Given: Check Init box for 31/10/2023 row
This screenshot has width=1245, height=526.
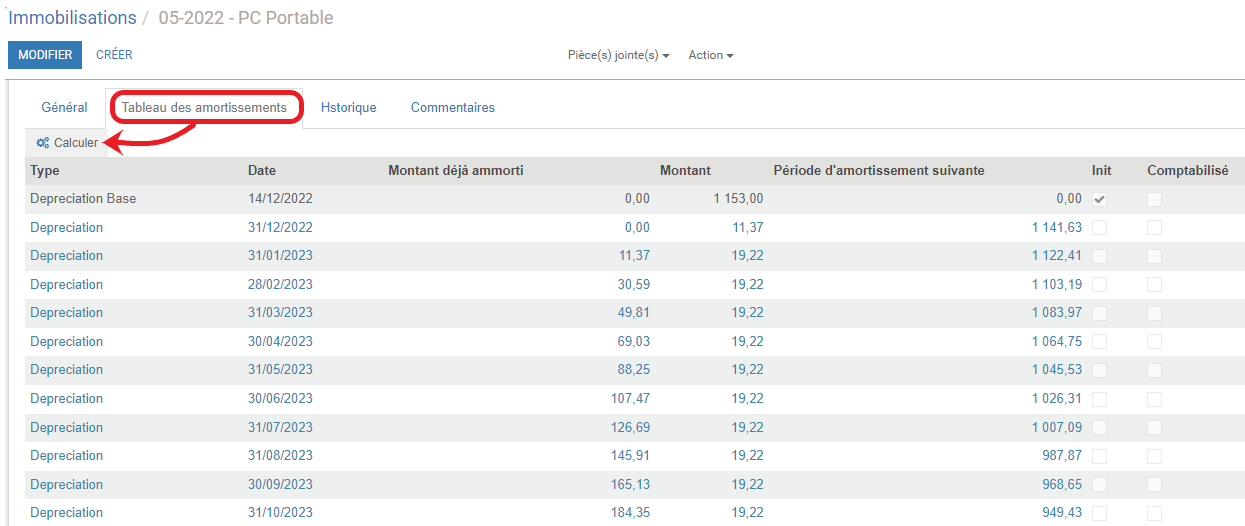Looking at the screenshot, I should pos(1100,513).
